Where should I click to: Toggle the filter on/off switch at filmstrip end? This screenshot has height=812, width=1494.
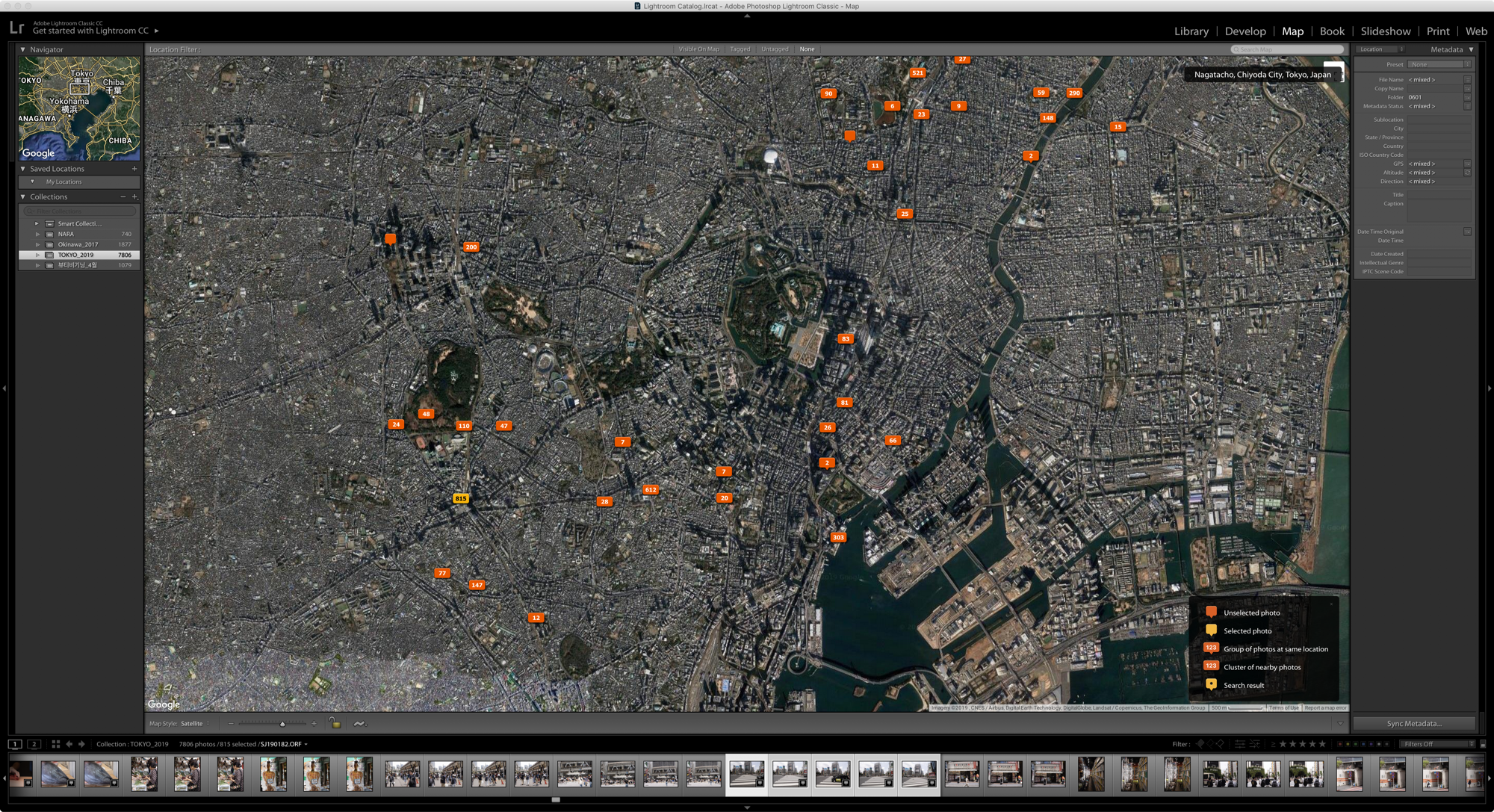coord(1483,744)
